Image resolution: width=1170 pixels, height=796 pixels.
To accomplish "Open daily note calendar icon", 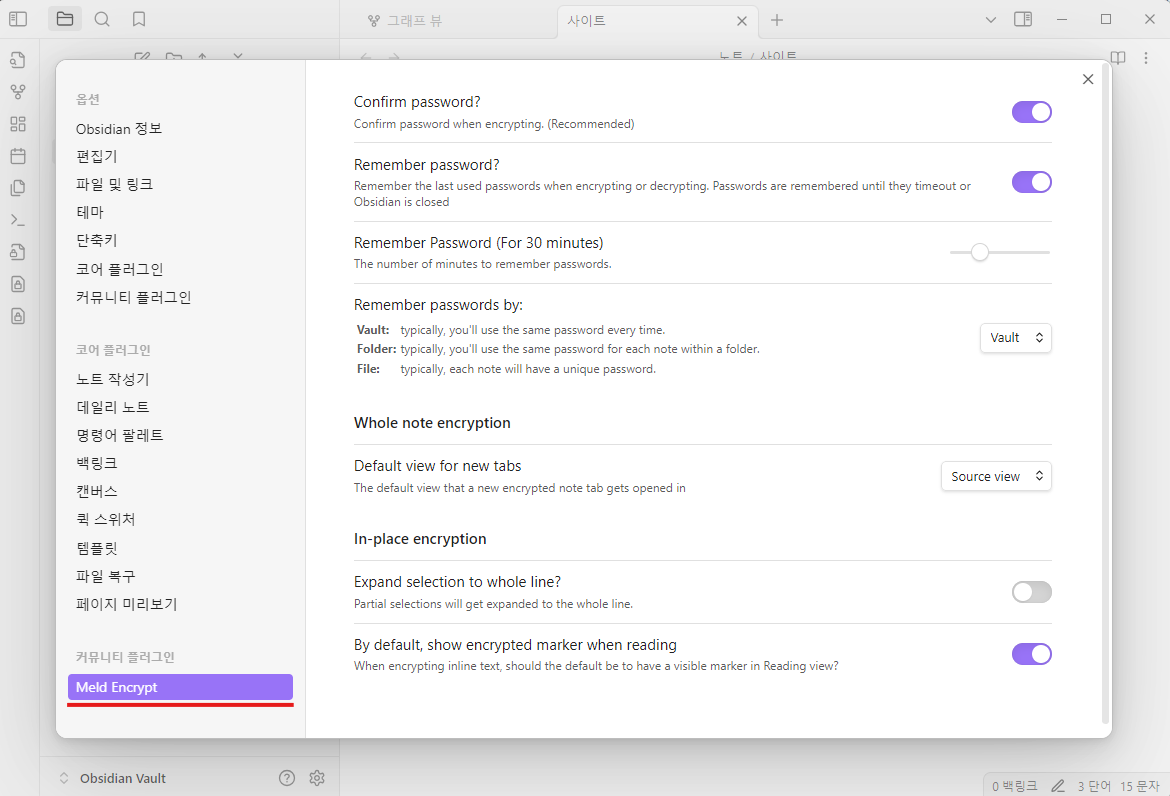I will click(18, 156).
